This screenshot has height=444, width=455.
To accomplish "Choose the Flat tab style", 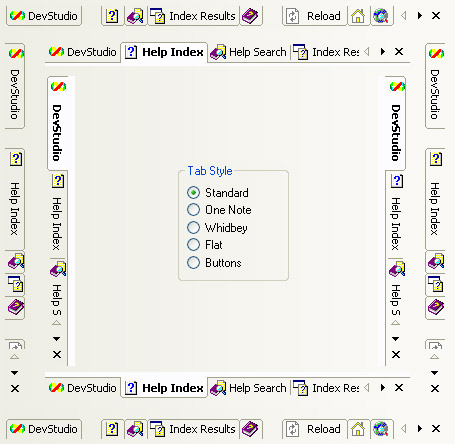I will (193, 245).
